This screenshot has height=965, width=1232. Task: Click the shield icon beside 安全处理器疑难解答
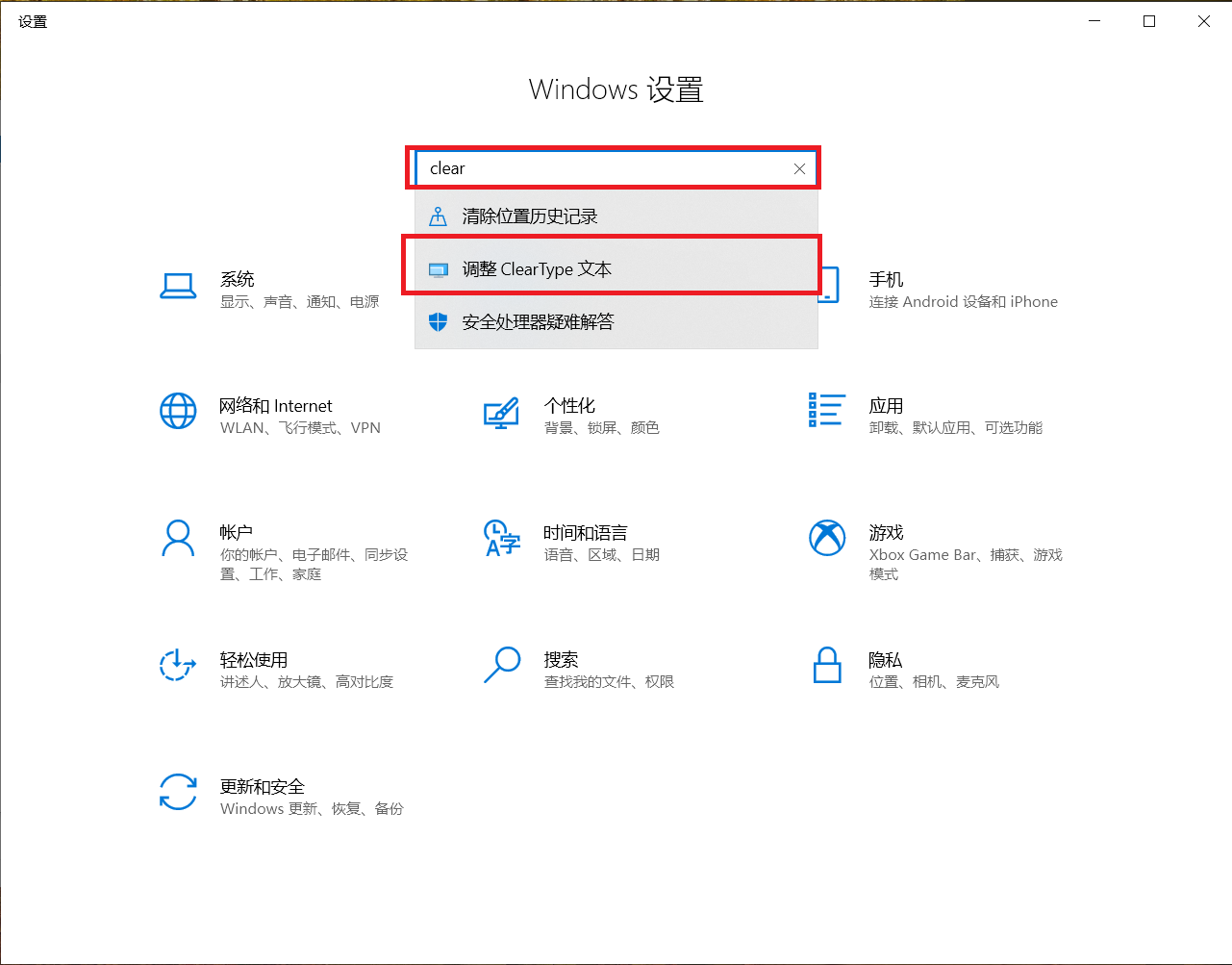click(438, 322)
